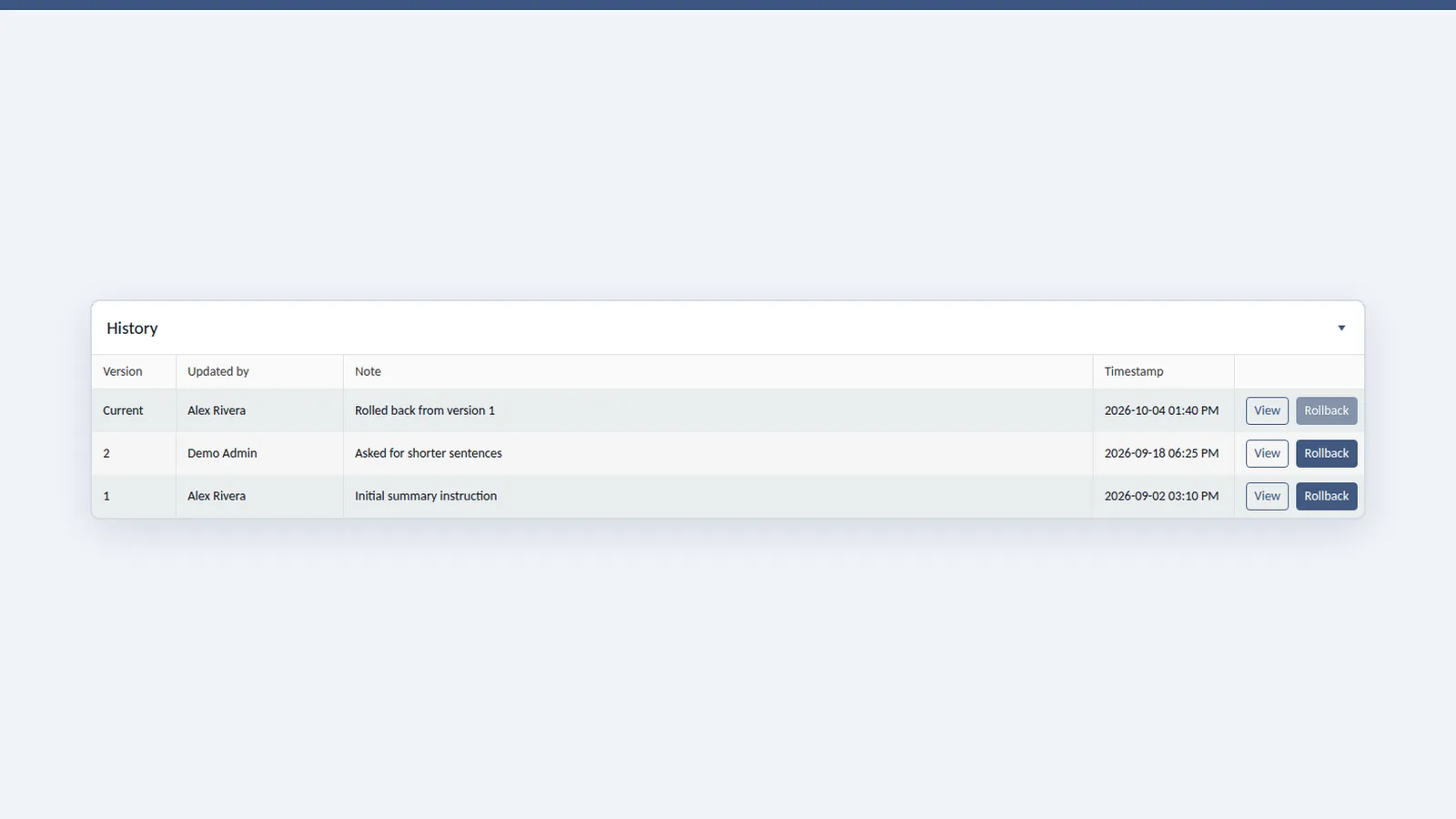Rollback to version 1
Image resolution: width=1456 pixels, height=819 pixels.
point(1326,496)
